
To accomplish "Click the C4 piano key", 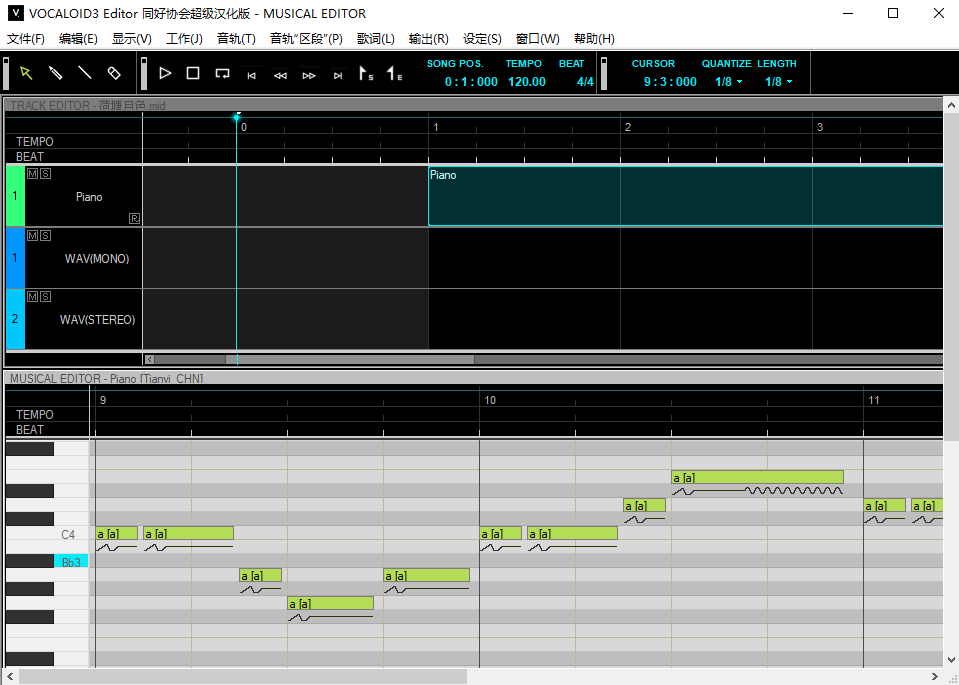I will tap(47, 534).
